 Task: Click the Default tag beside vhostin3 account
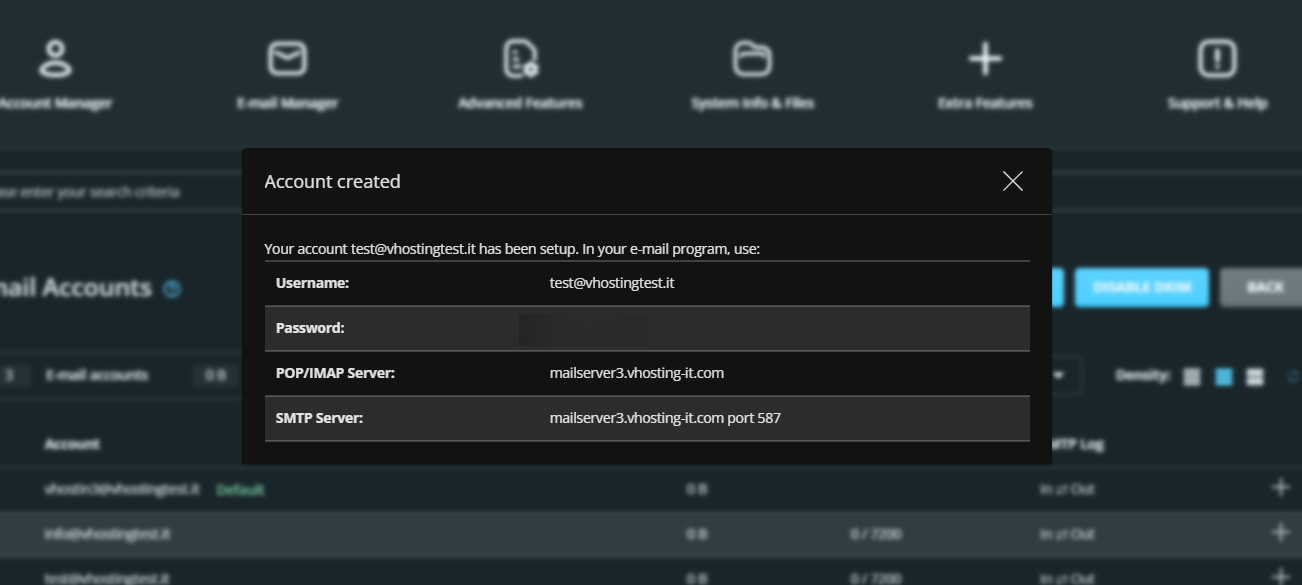[240, 489]
